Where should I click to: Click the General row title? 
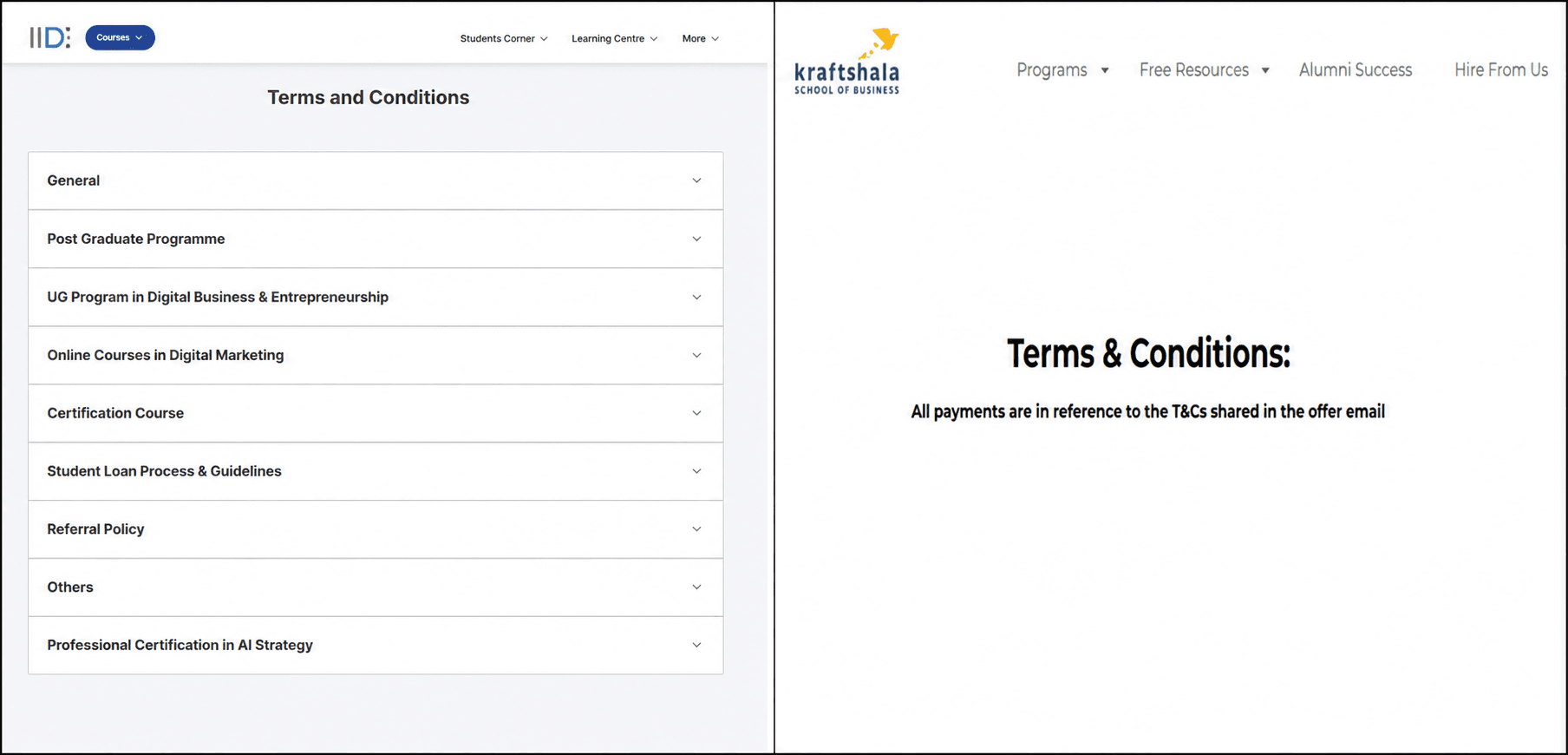coord(74,181)
